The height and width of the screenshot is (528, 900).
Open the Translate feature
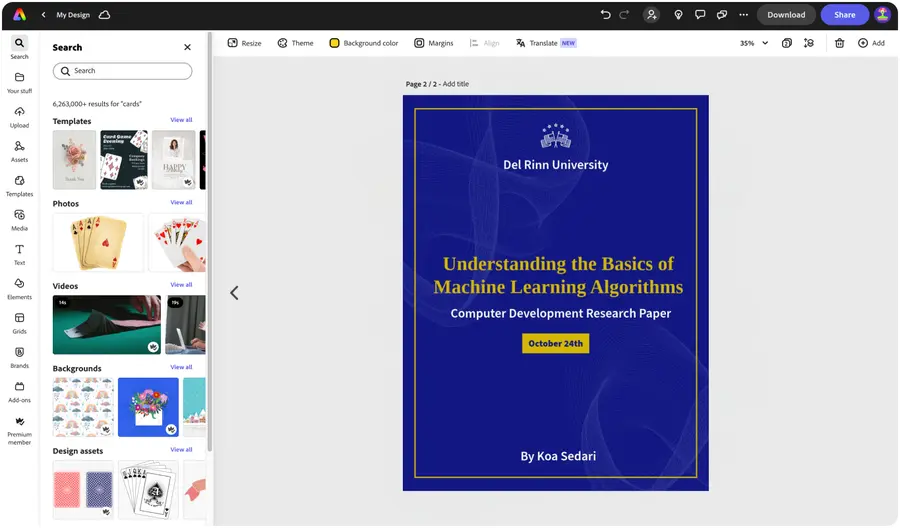(x=546, y=43)
